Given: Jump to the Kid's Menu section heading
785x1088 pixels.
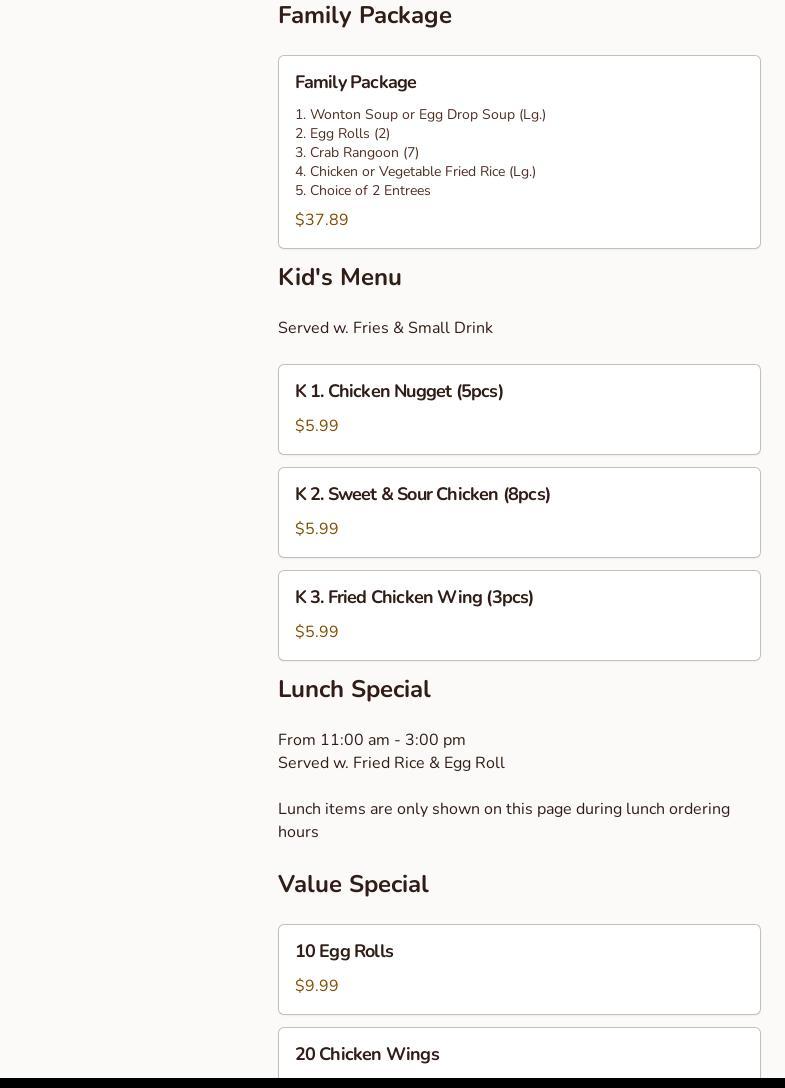Looking at the screenshot, I should tap(340, 278).
